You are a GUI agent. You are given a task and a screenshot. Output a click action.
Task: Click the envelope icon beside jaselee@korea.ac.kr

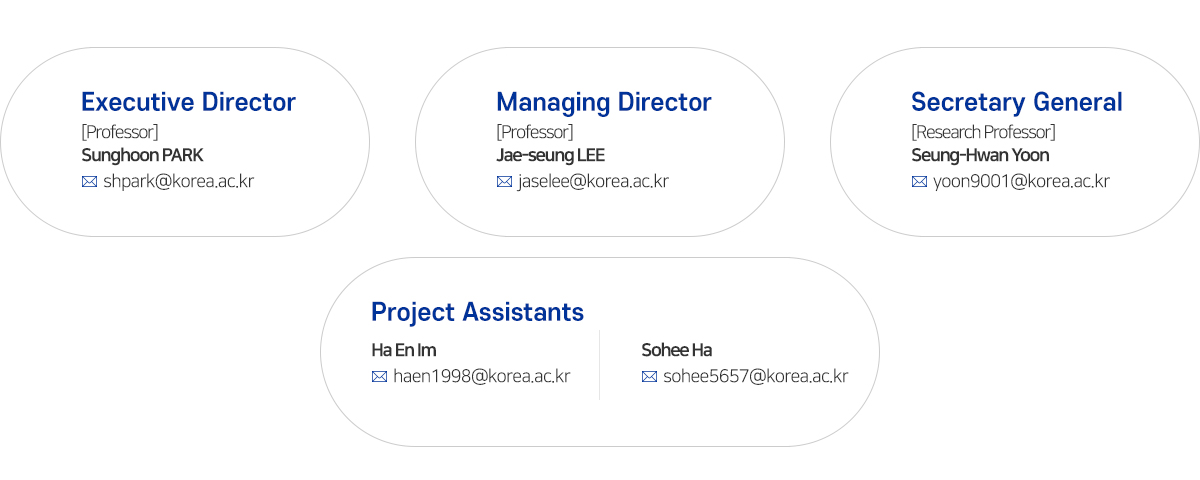[504, 182]
